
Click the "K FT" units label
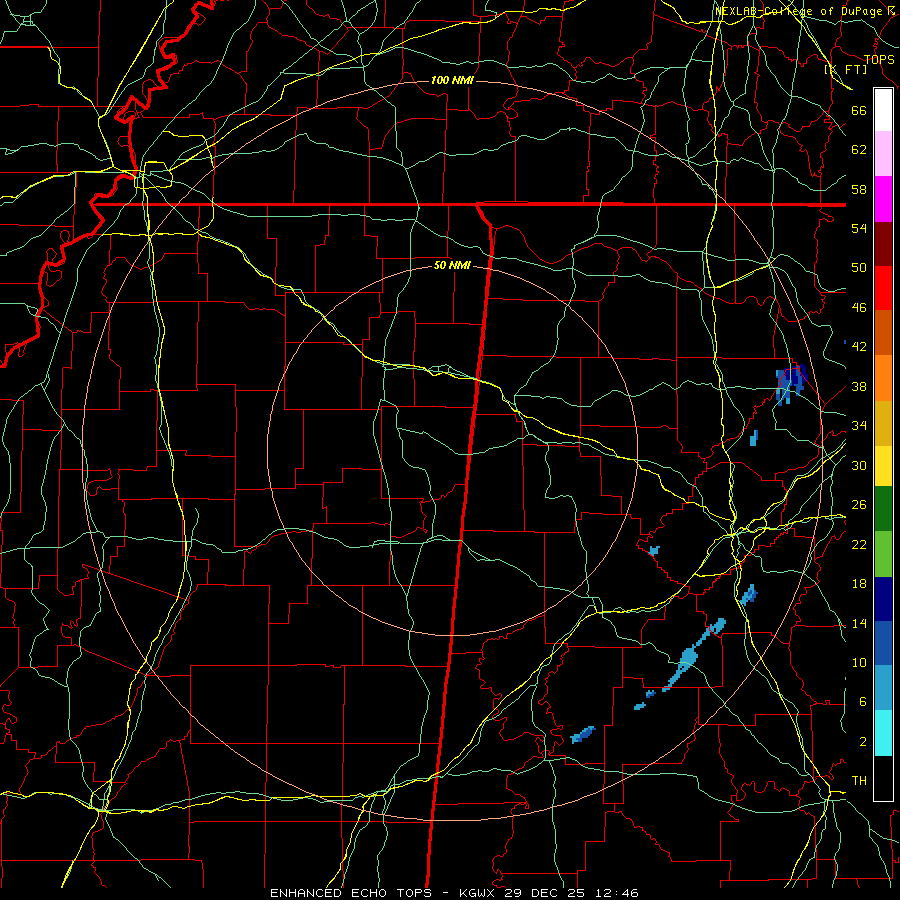845,70
